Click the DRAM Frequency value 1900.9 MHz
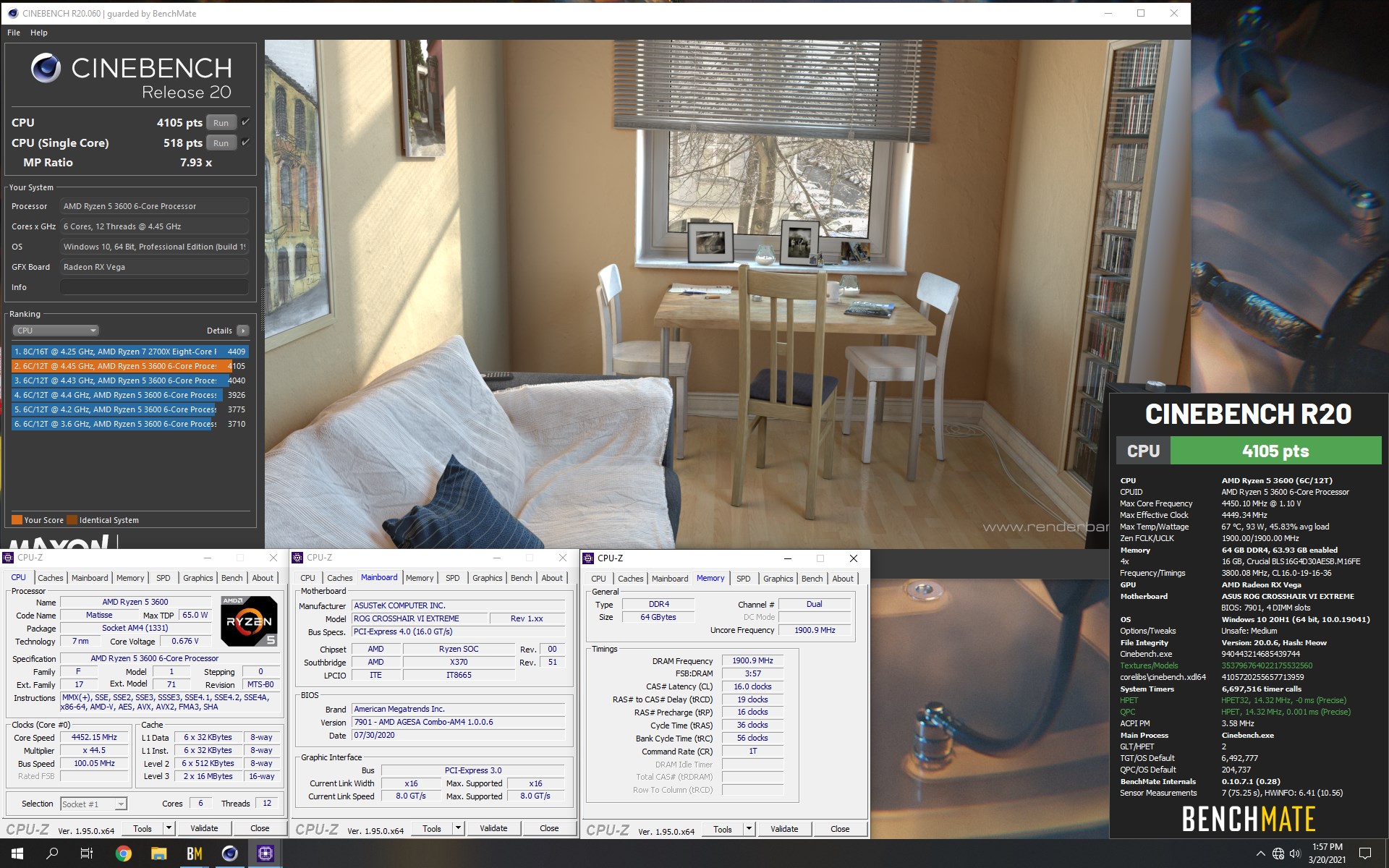 tap(752, 660)
